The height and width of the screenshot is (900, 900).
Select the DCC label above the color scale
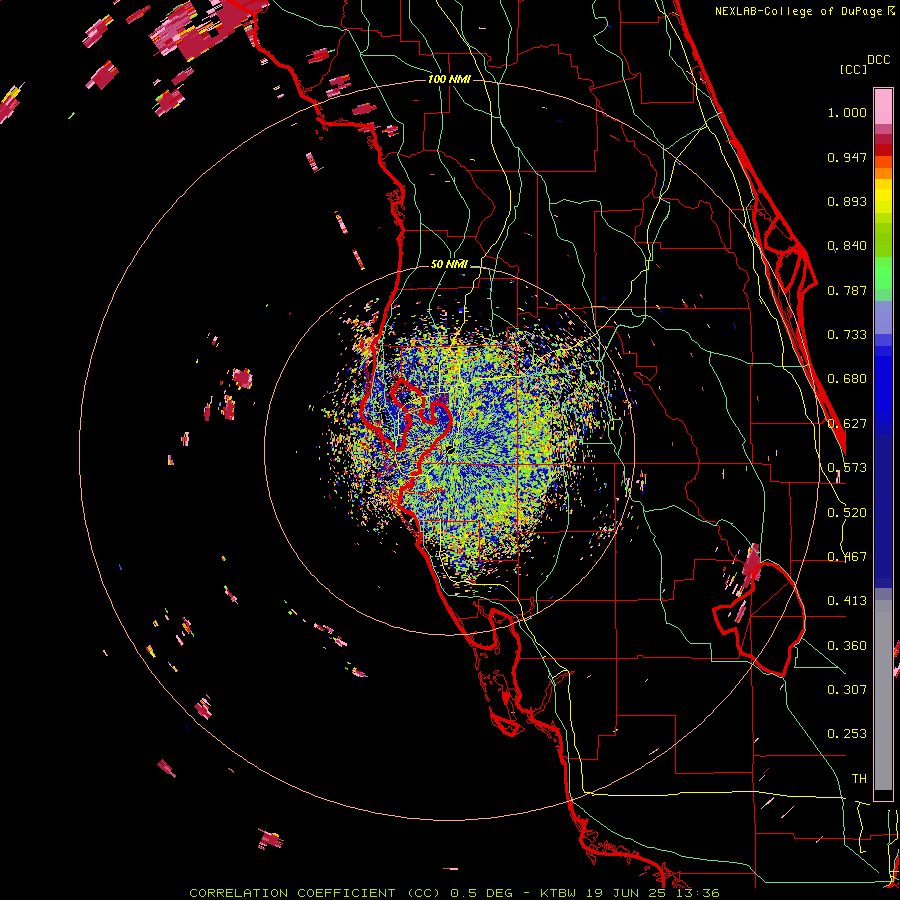pyautogui.click(x=878, y=60)
